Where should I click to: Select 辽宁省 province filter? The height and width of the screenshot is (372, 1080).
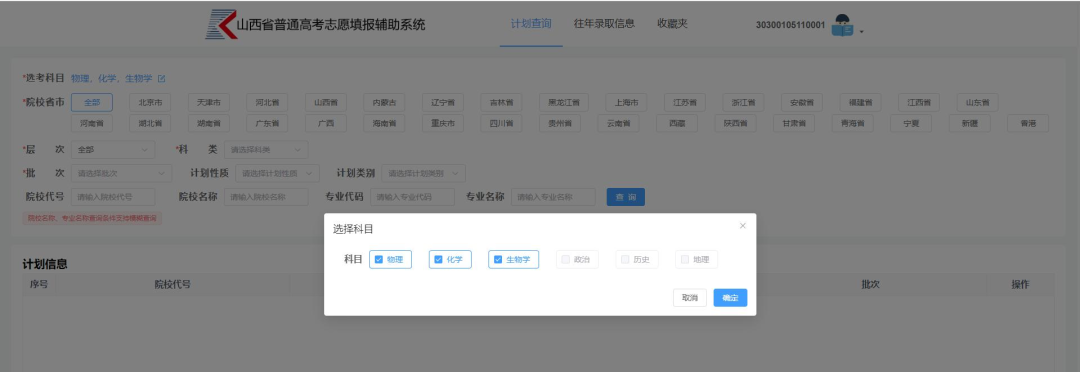[x=443, y=103]
